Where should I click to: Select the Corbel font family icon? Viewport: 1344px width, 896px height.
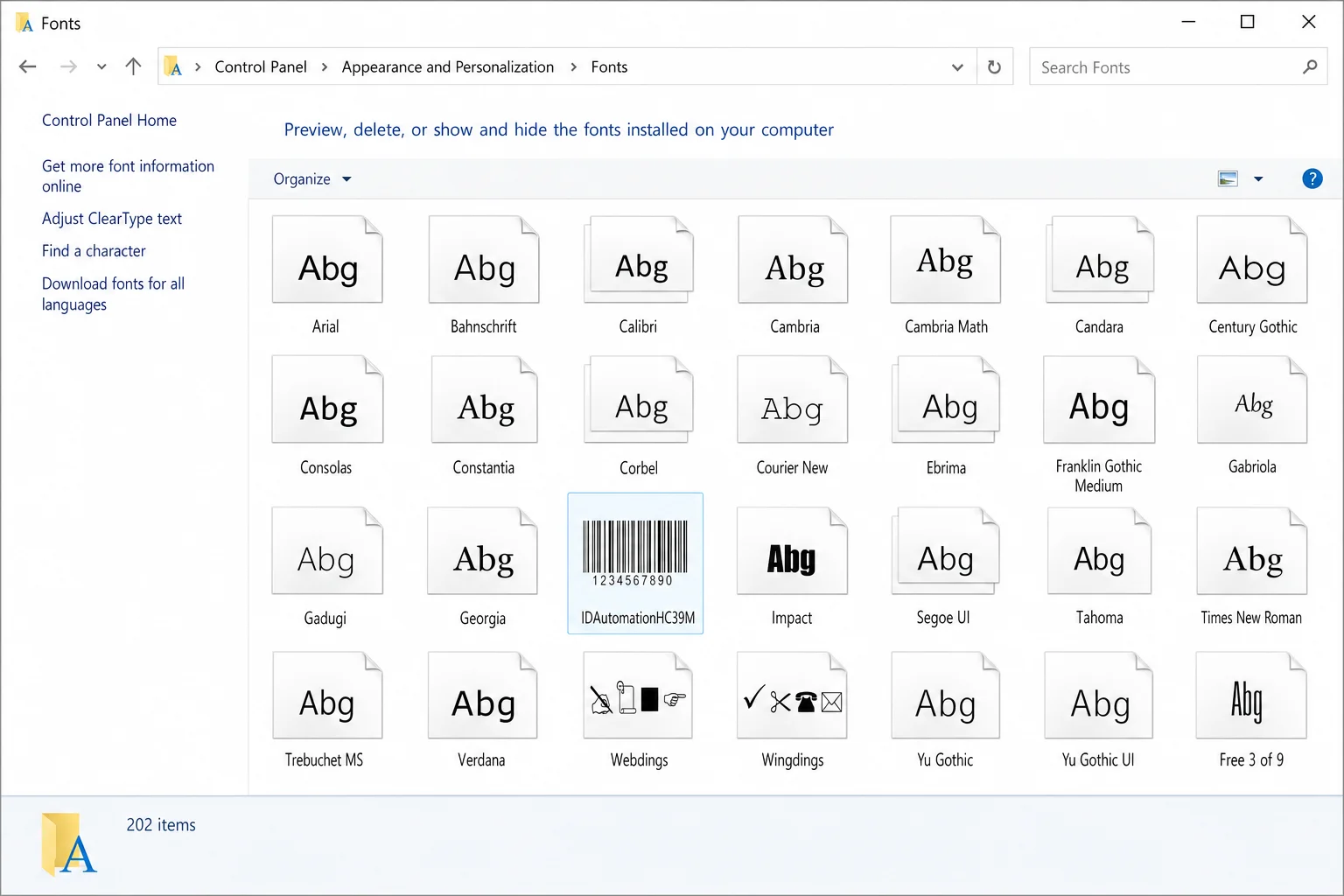click(639, 400)
